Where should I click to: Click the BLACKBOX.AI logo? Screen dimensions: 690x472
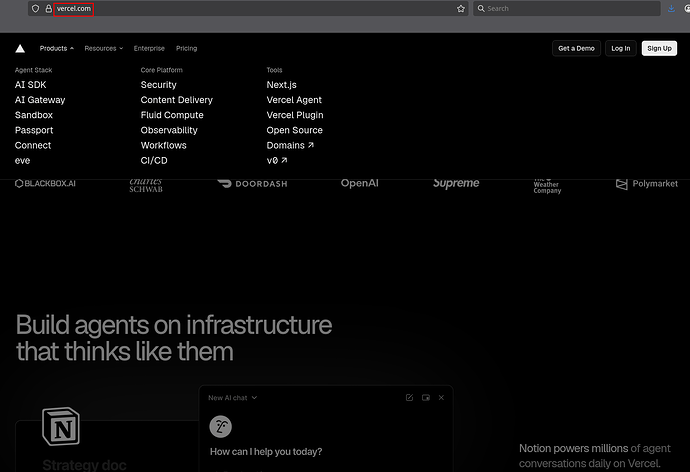[45, 183]
